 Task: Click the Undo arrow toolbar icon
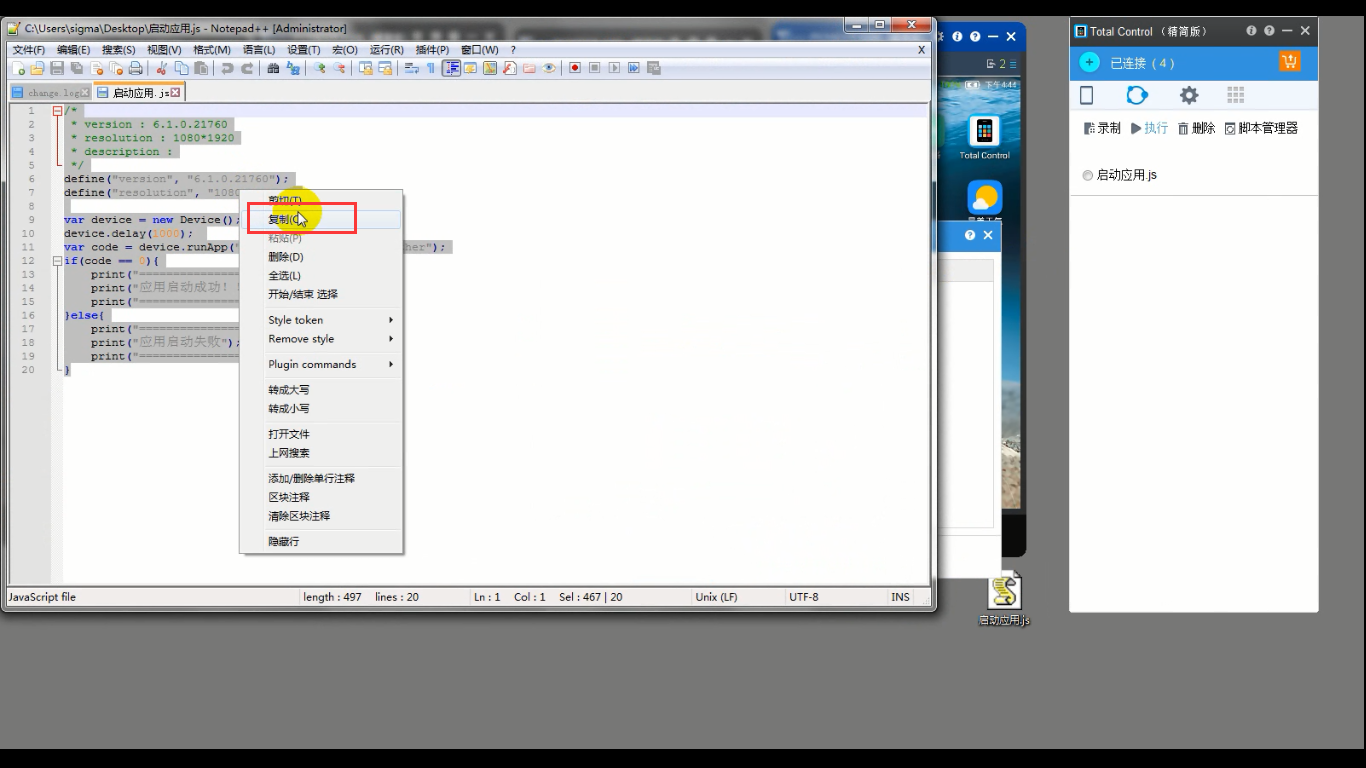point(227,68)
